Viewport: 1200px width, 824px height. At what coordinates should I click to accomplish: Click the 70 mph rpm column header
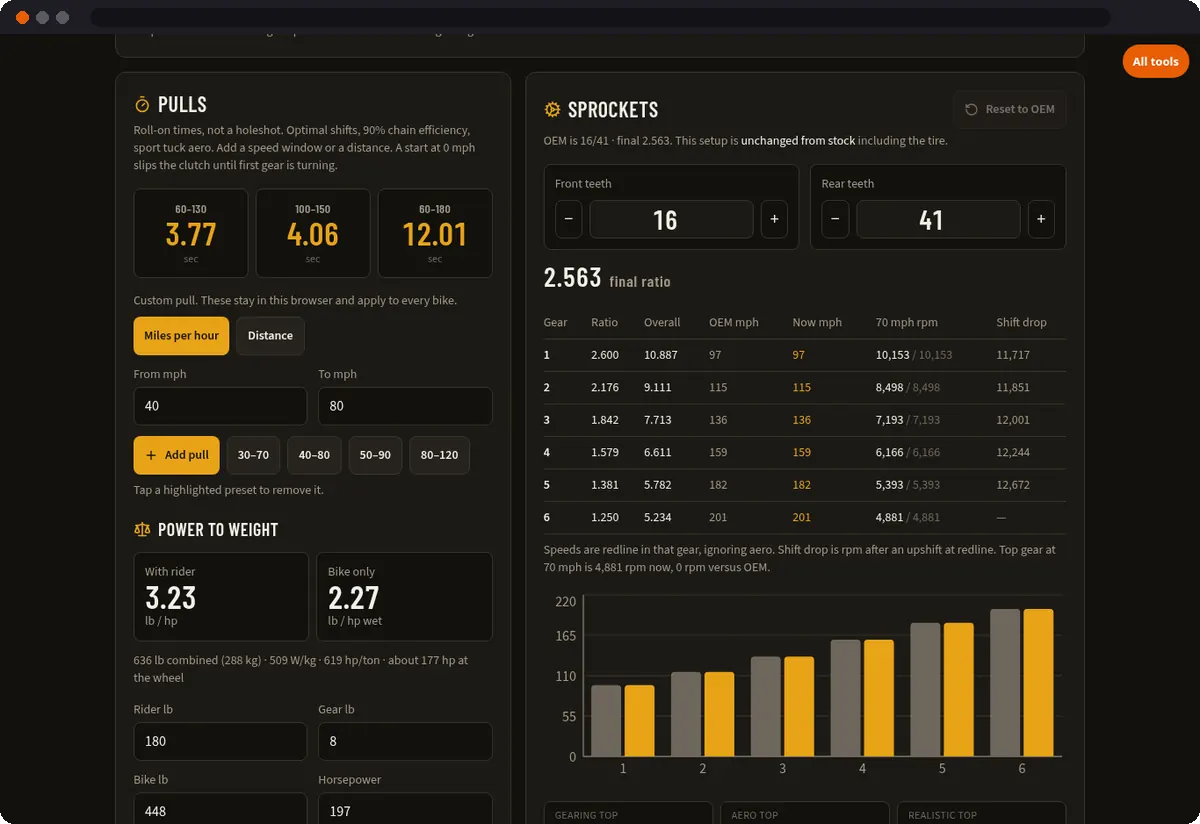906,322
